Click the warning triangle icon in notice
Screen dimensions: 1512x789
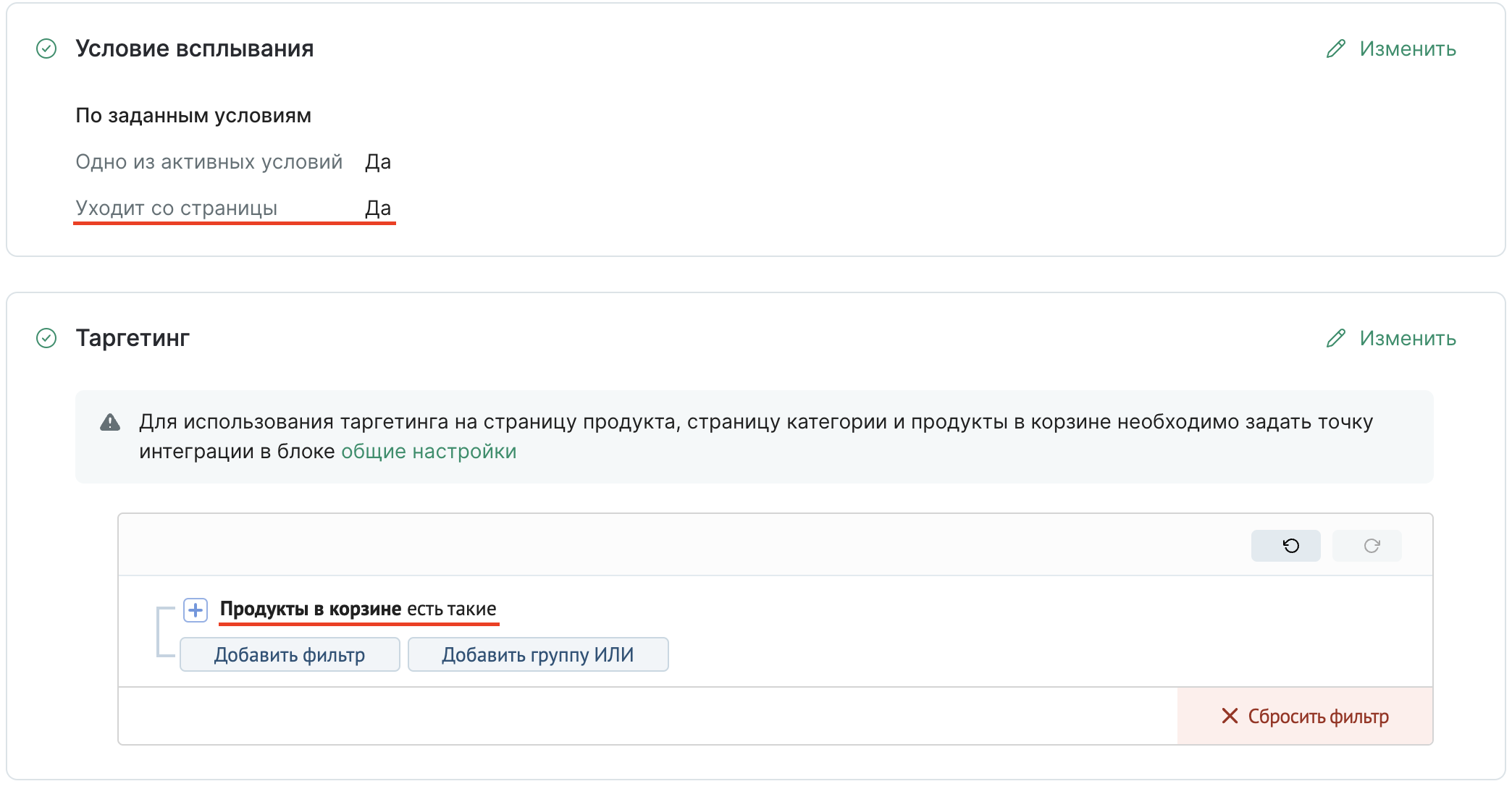pos(110,423)
